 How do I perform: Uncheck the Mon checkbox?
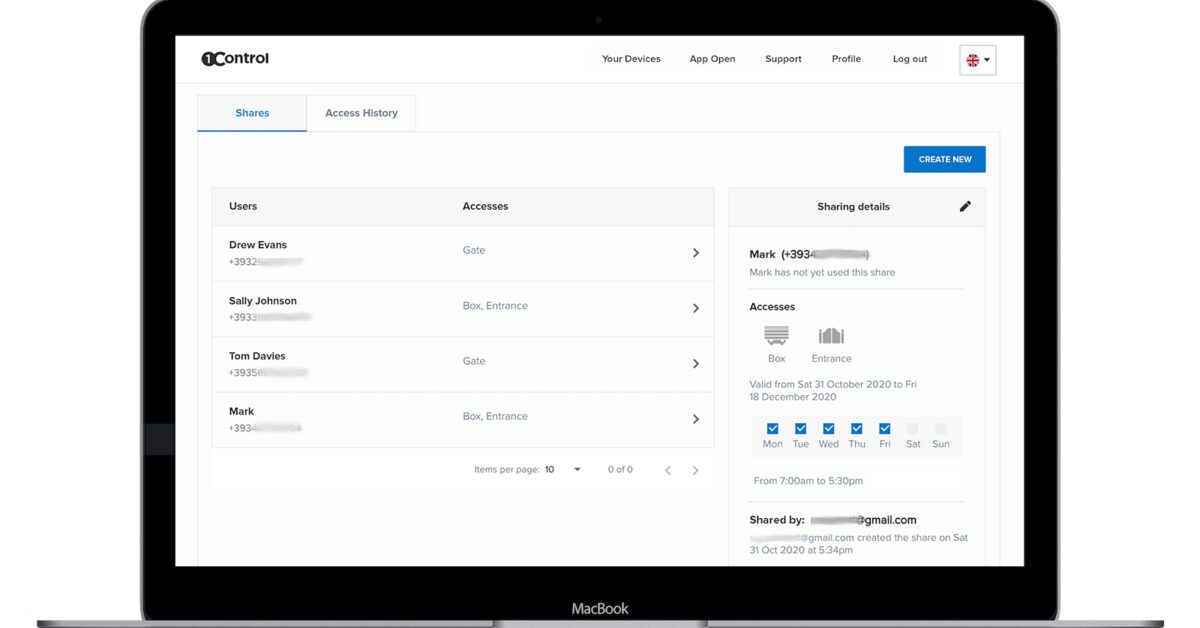click(772, 429)
